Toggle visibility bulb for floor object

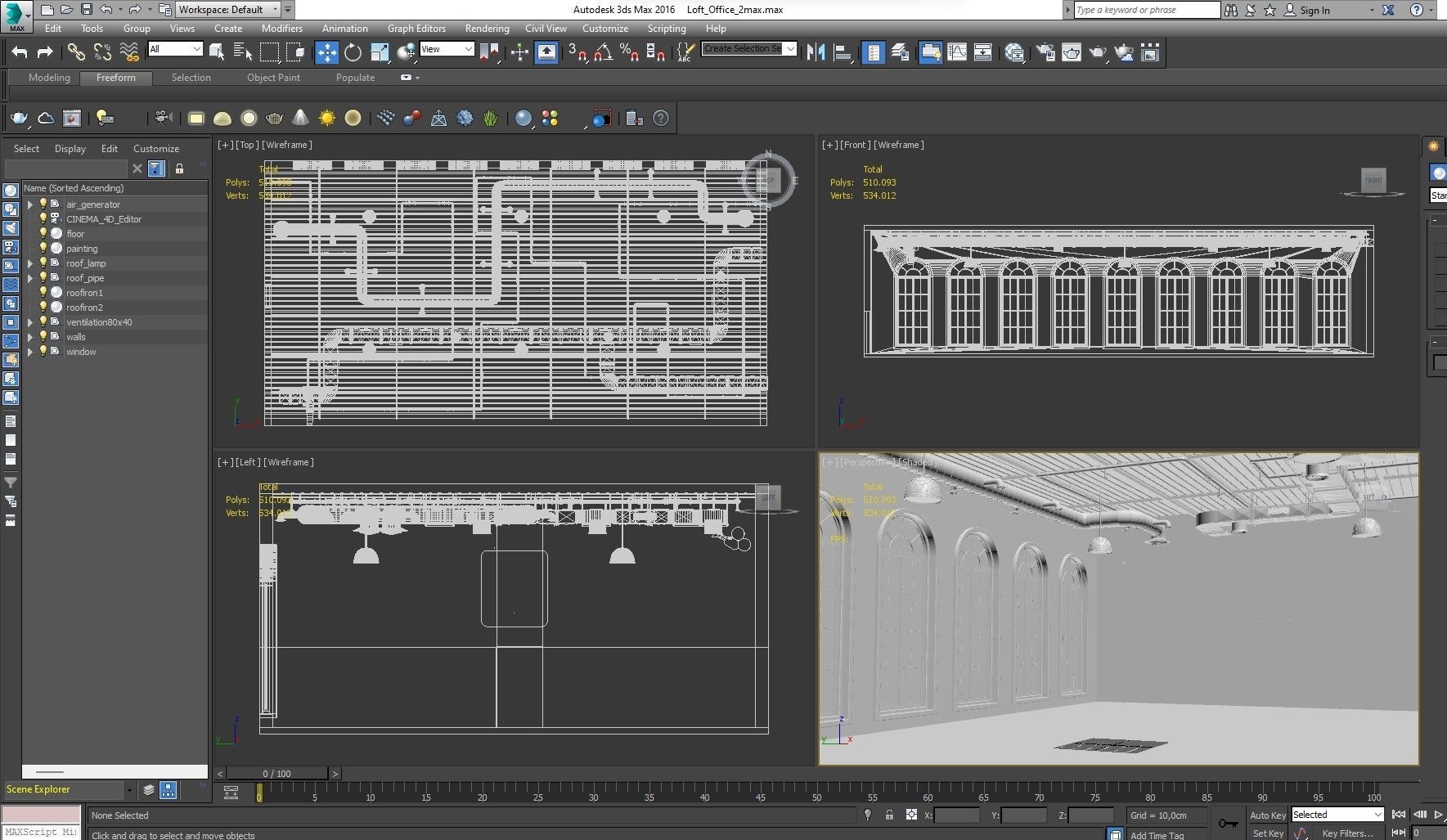(x=43, y=234)
